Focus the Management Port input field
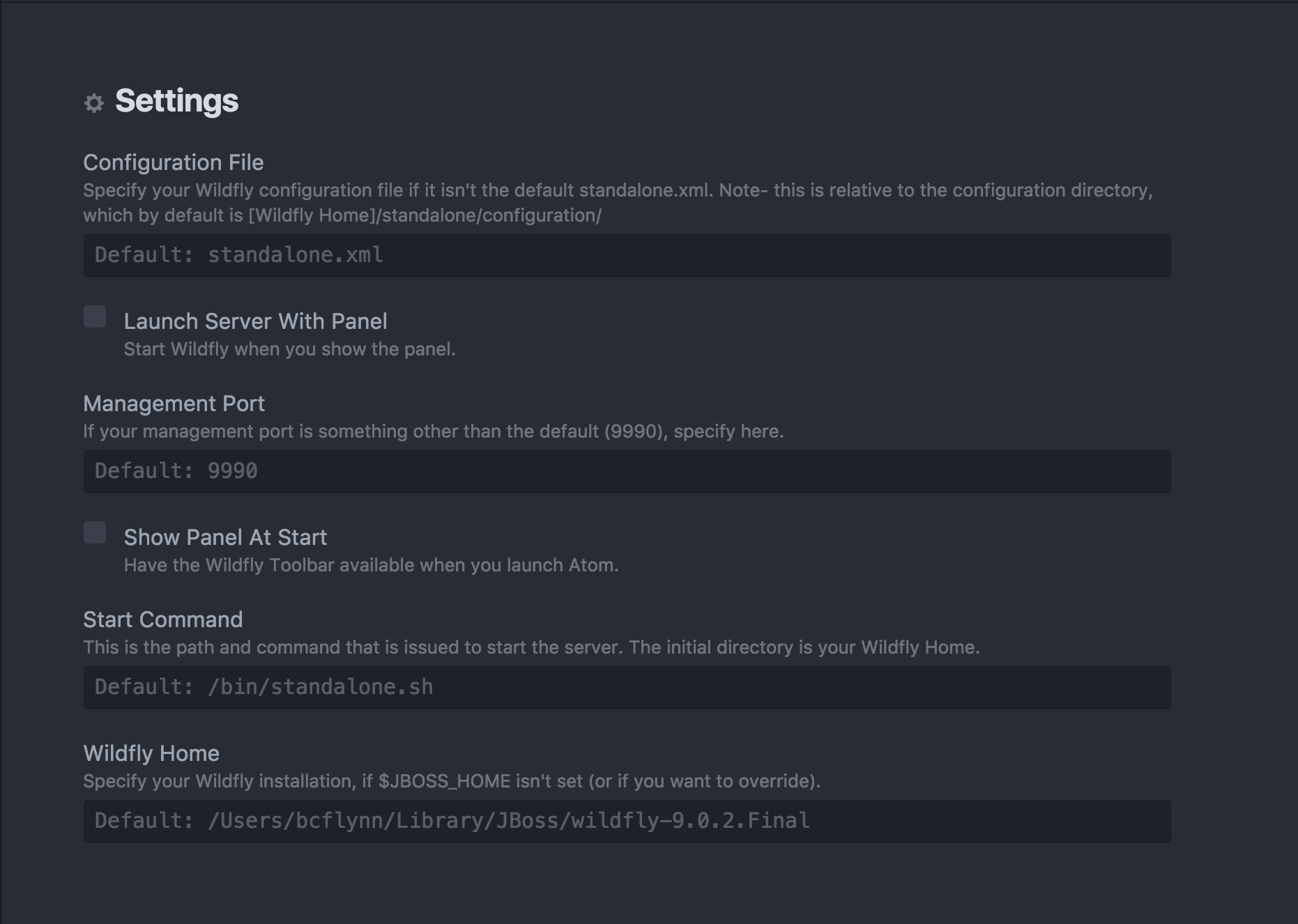The image size is (1298, 924). point(627,472)
